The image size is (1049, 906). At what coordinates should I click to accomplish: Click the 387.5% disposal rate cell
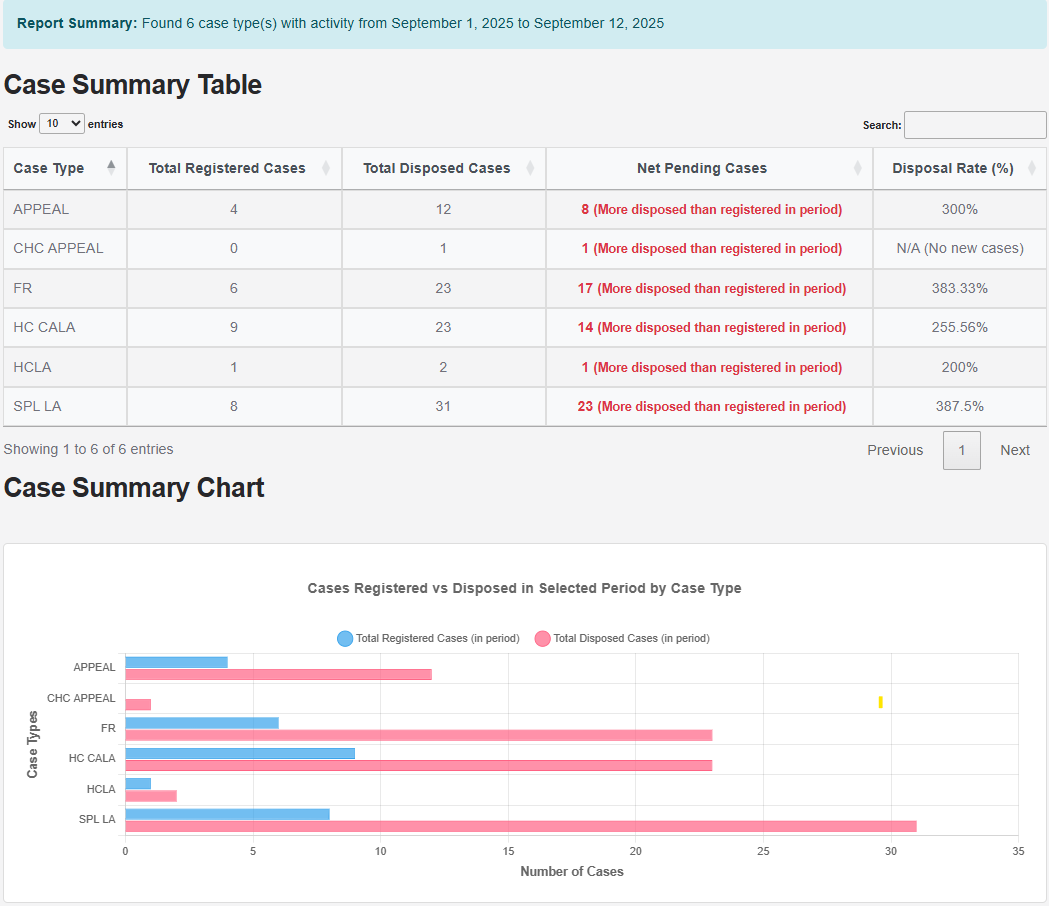click(x=959, y=406)
